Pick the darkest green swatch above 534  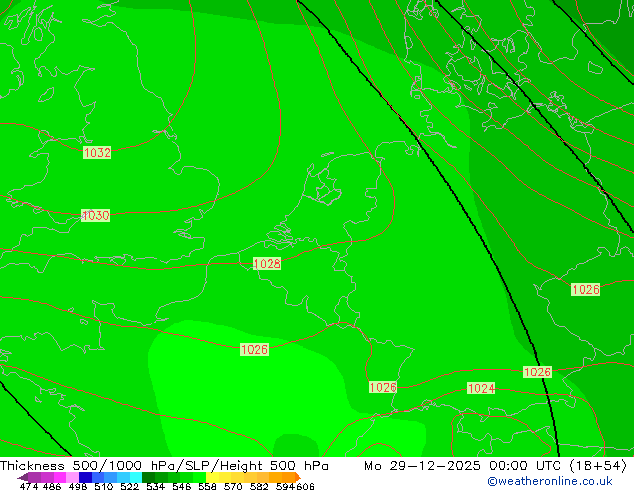click(x=148, y=477)
